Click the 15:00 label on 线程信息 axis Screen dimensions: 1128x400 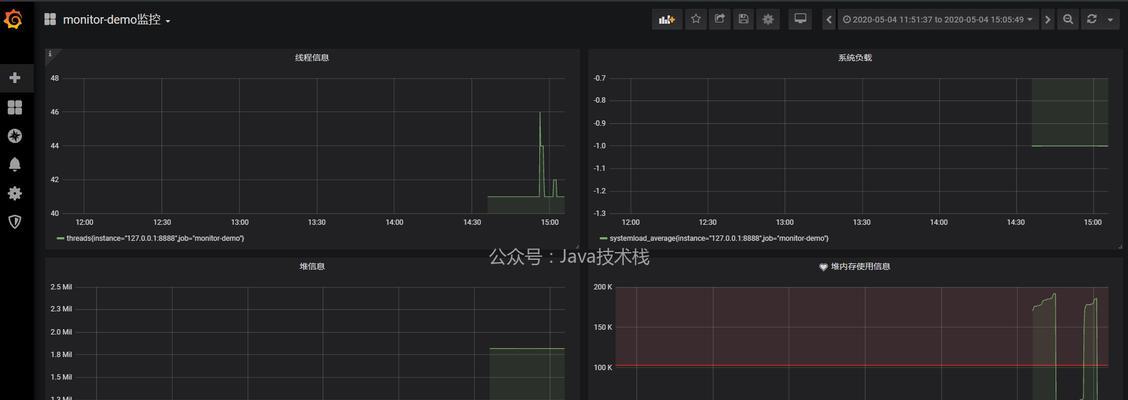[x=550, y=222]
